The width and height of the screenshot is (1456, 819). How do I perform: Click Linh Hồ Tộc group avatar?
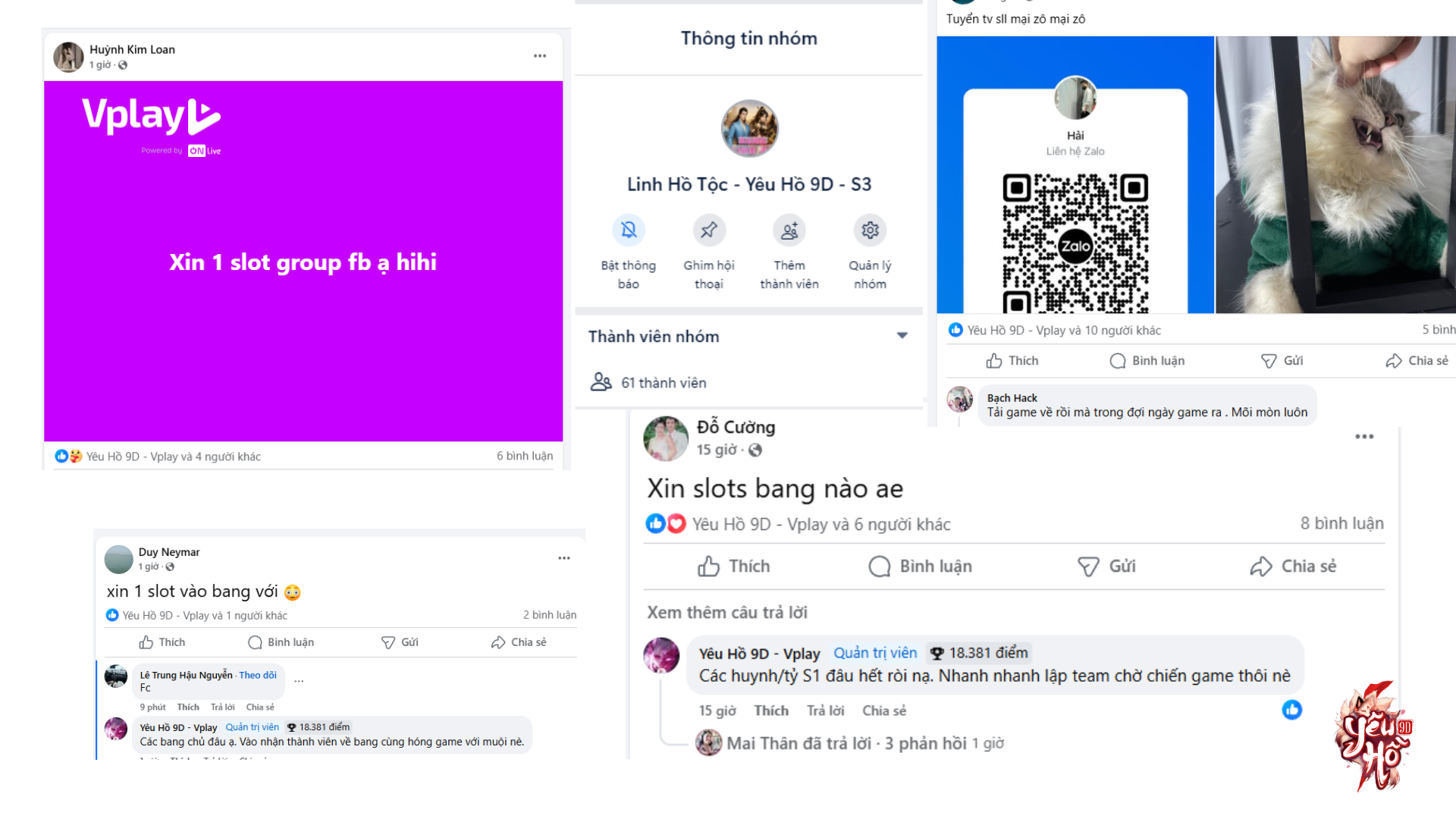tap(749, 129)
